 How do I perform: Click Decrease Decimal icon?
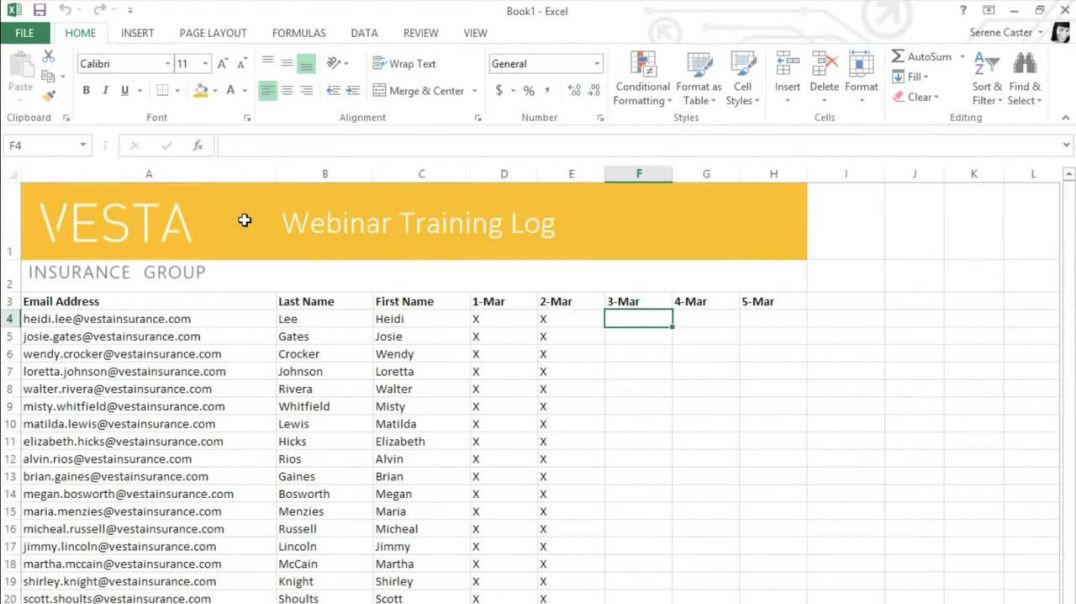coord(594,90)
